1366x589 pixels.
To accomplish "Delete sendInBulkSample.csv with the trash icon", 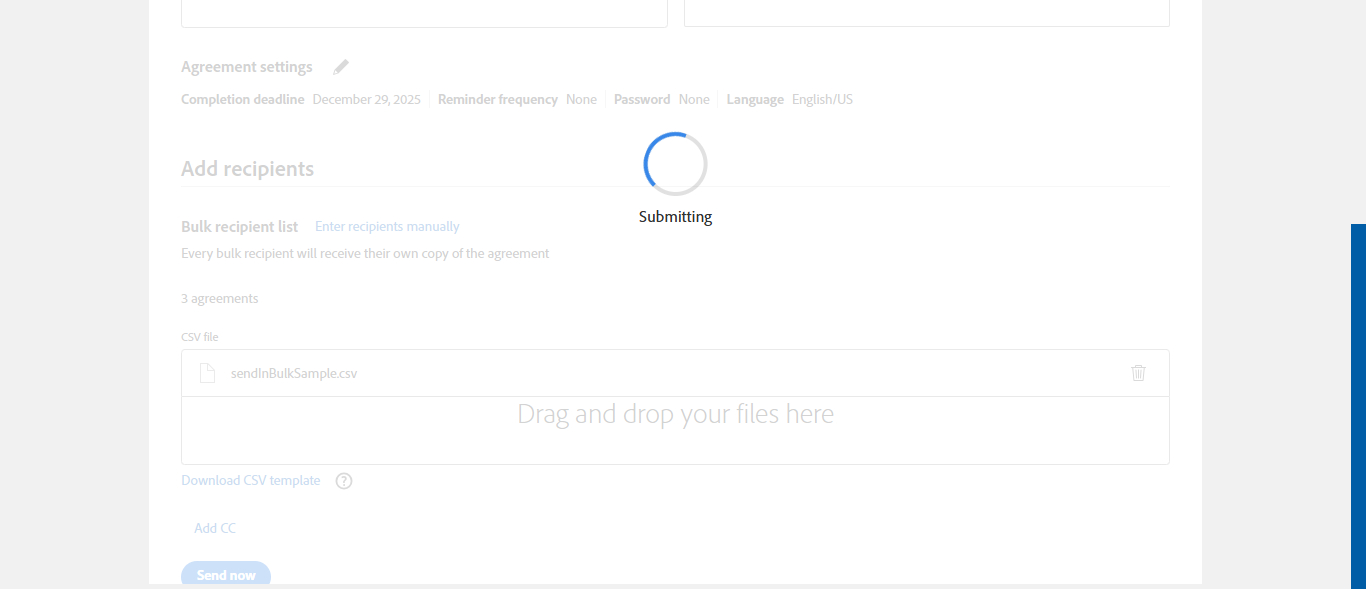I will click(x=1138, y=373).
